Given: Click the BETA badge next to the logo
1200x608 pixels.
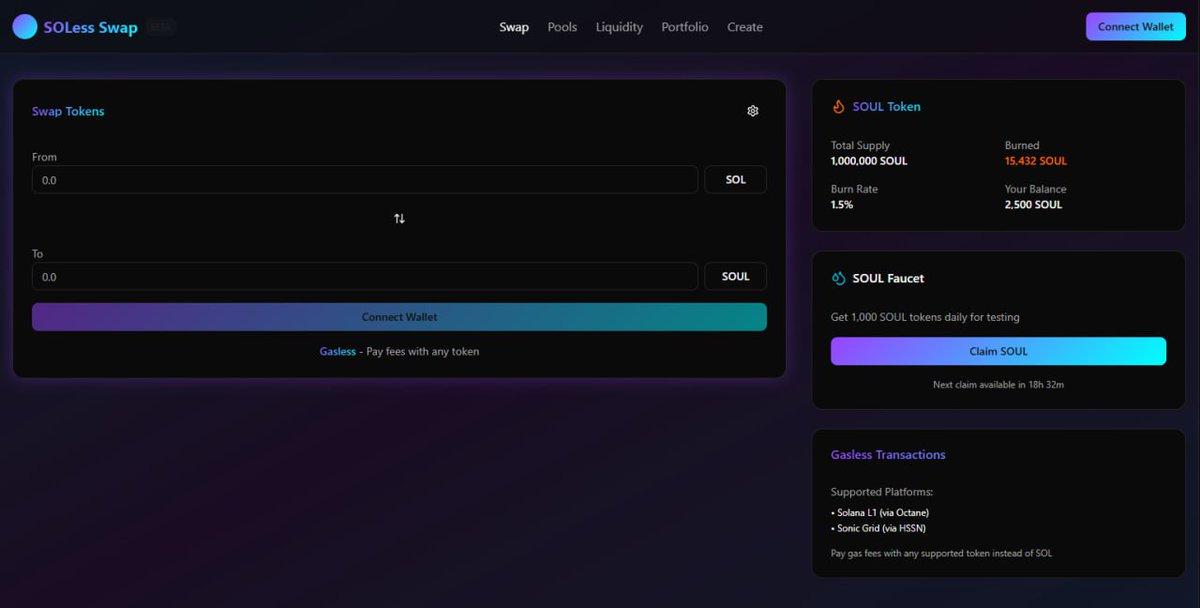Looking at the screenshot, I should [x=161, y=27].
